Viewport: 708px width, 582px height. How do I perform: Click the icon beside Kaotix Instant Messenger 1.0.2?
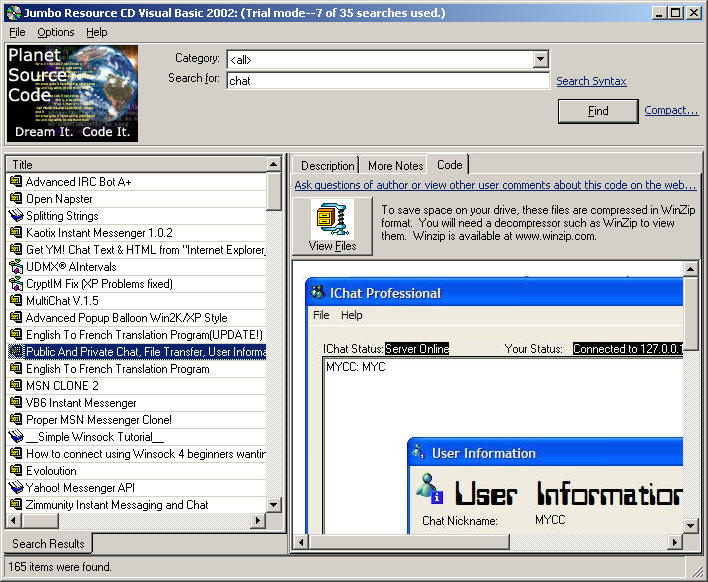coord(16,233)
